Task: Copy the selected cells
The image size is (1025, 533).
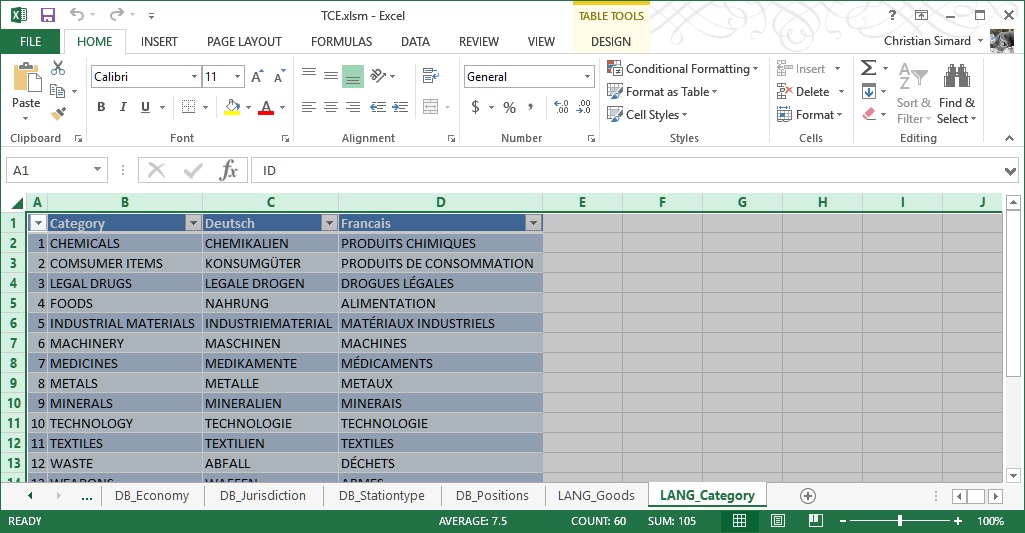Action: (x=58, y=91)
